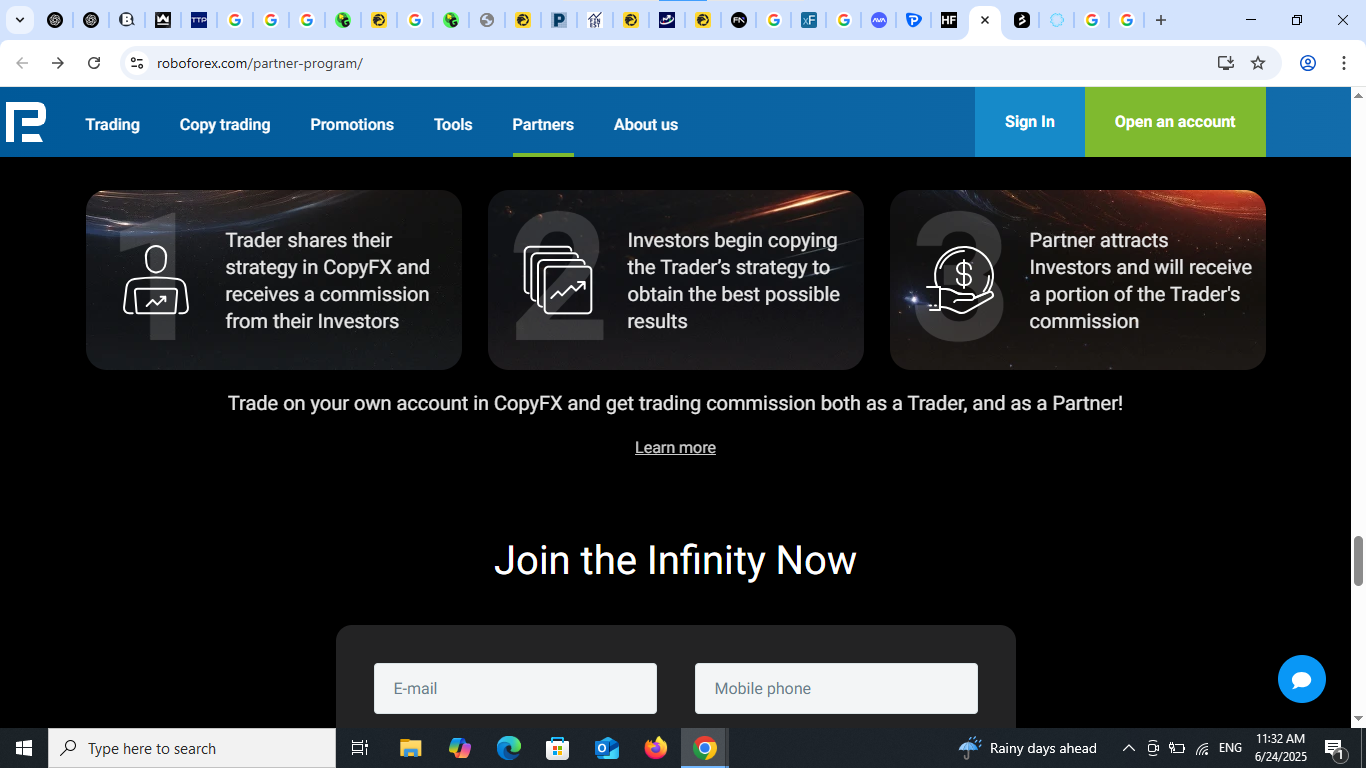Viewport: 1366px width, 768px height.
Task: Click the Join the Infinity Now heading
Action: click(x=675, y=560)
